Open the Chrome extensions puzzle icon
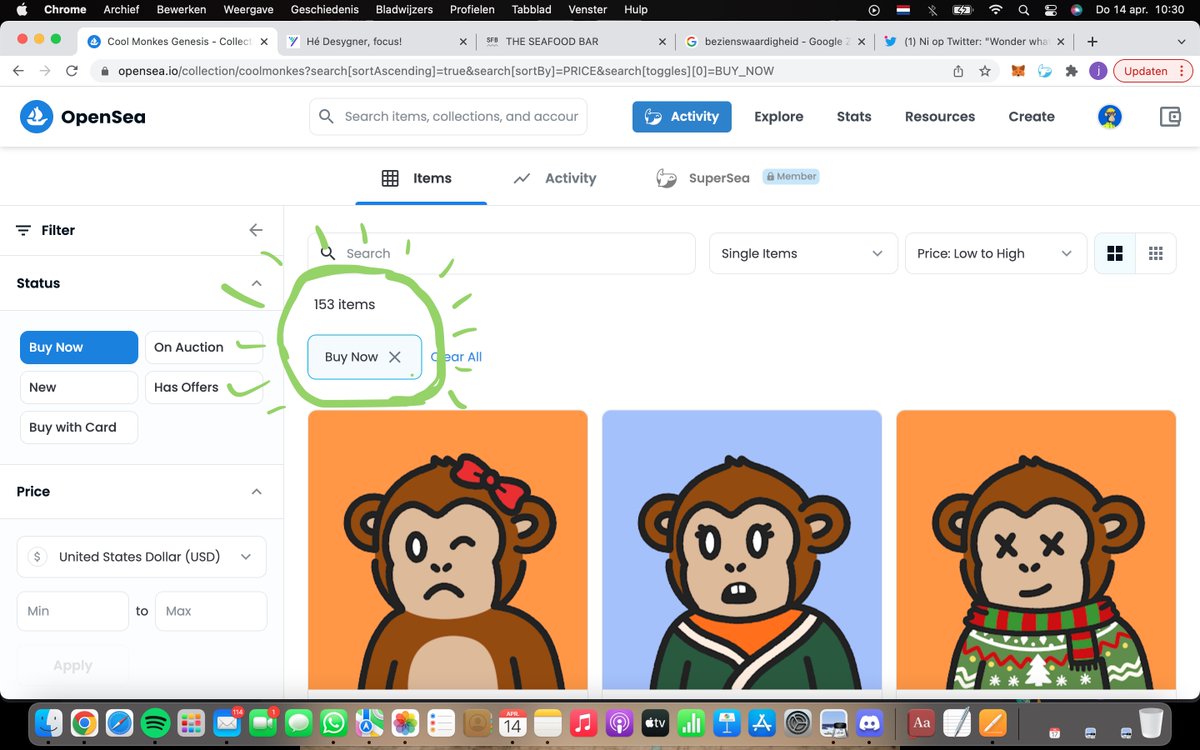Screen dimensions: 1200x750 (x=1072, y=71)
